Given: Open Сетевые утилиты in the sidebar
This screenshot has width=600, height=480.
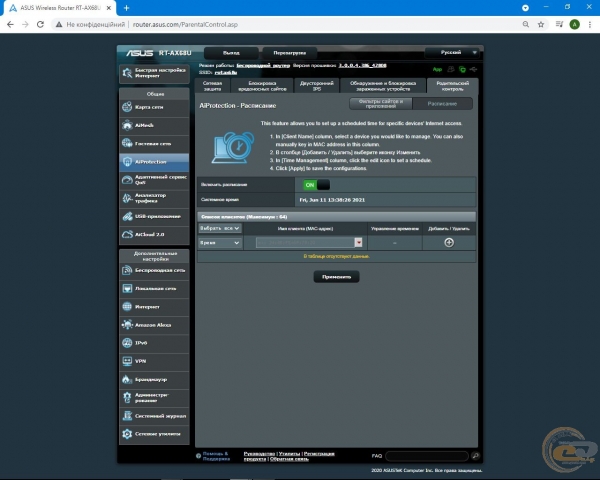Looking at the screenshot, I should 154,434.
